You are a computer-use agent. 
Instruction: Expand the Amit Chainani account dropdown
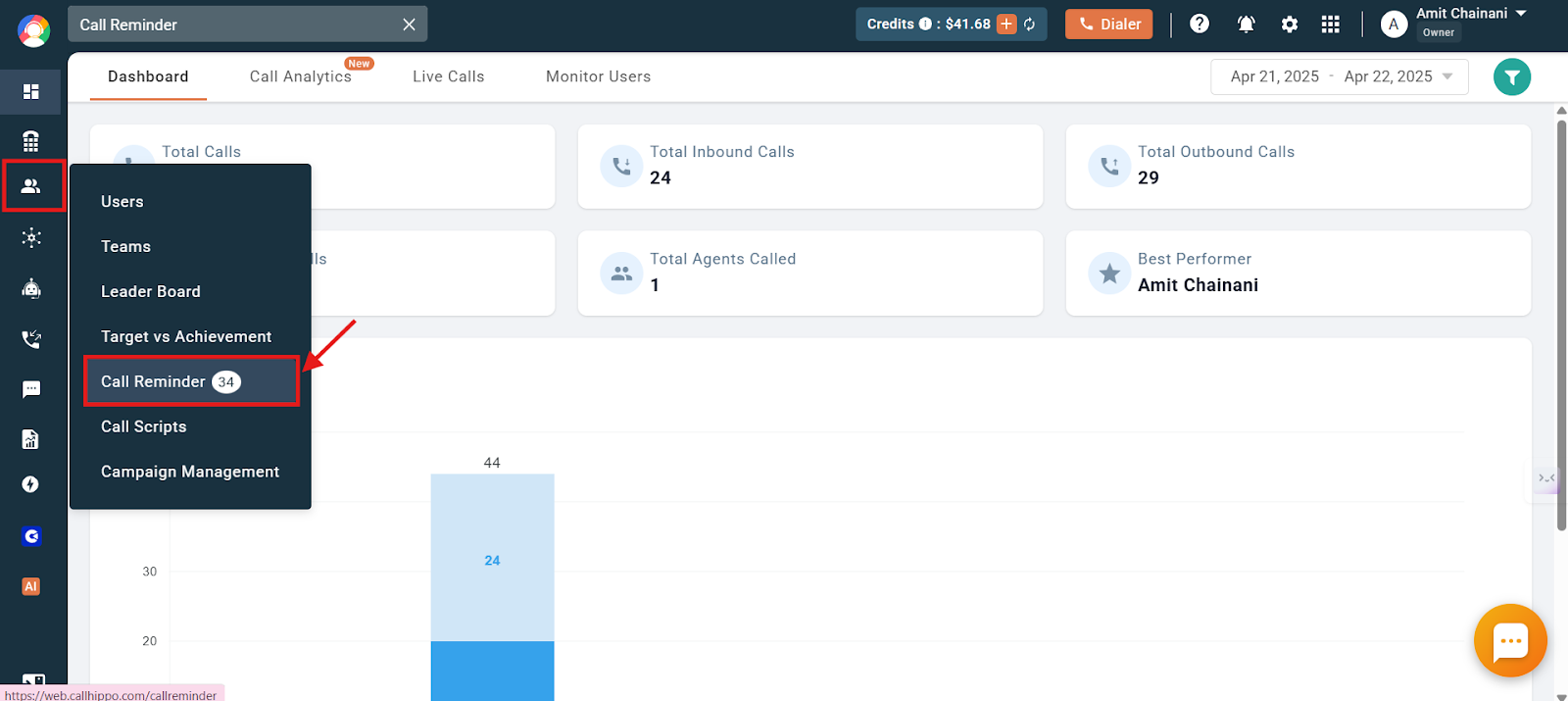pyautogui.click(x=1521, y=14)
